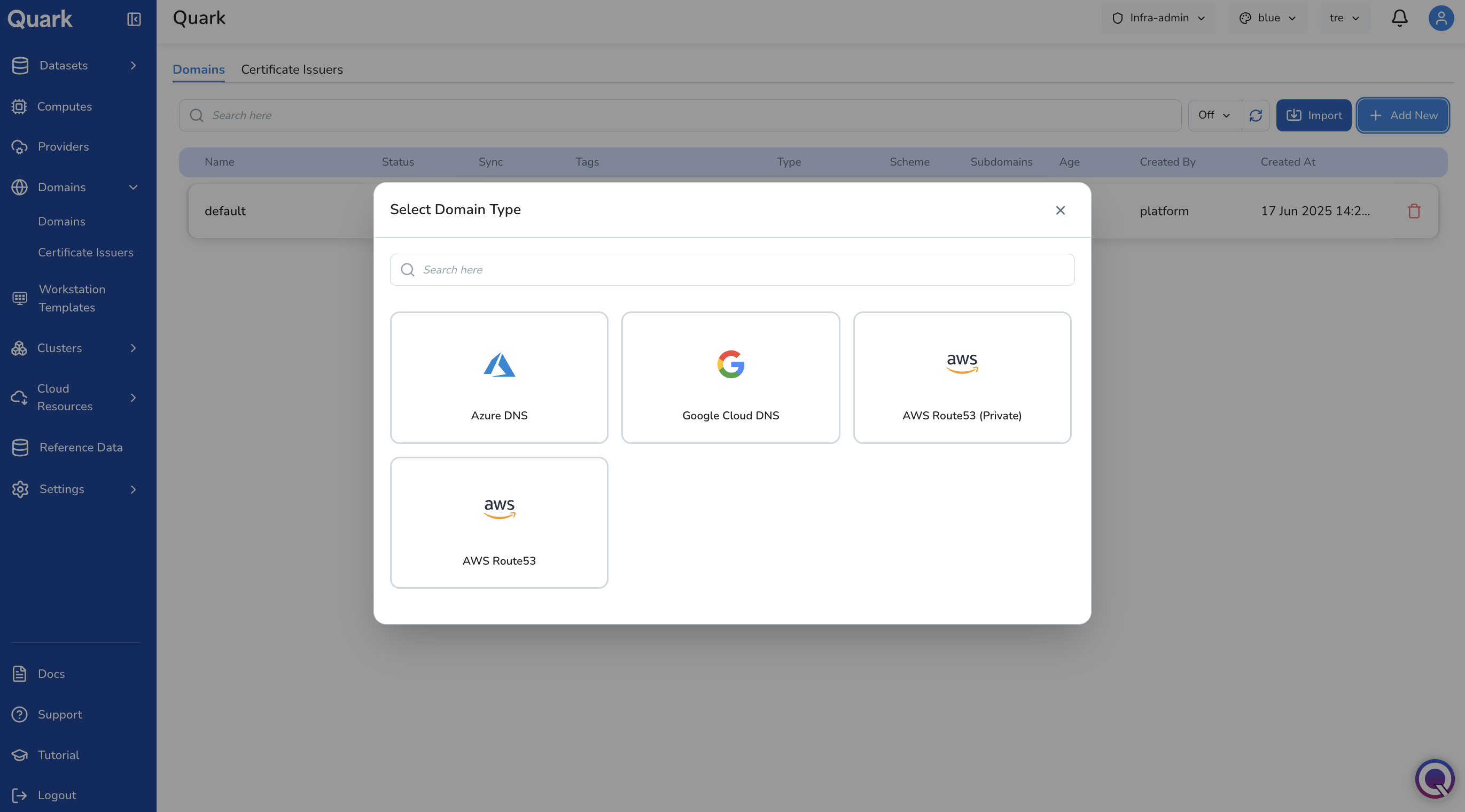The height and width of the screenshot is (812, 1465).
Task: Click the Google G logo icon
Action: pyautogui.click(x=730, y=364)
